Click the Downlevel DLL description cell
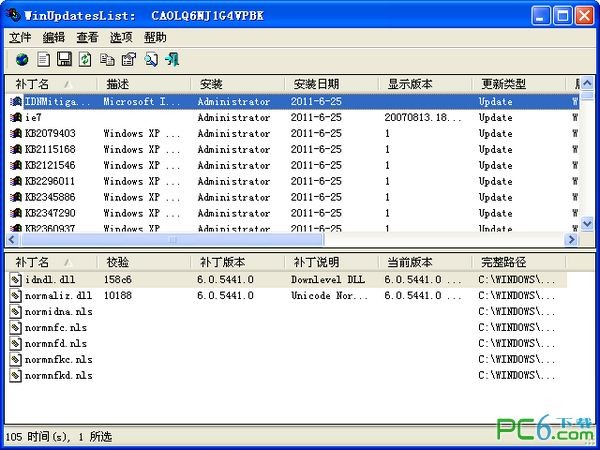600x450 pixels. coord(328,280)
